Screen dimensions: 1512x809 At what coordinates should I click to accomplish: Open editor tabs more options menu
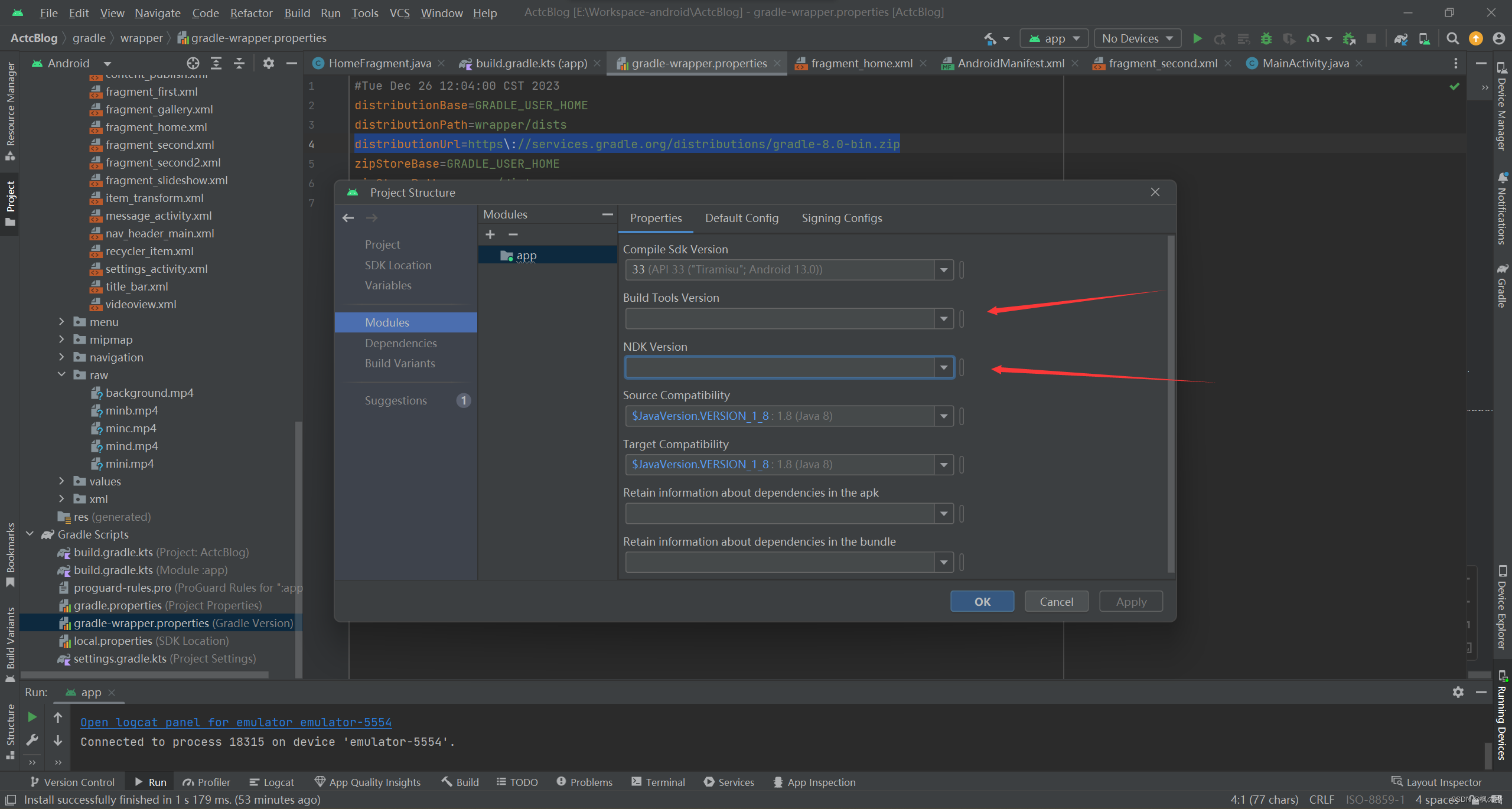[1455, 63]
